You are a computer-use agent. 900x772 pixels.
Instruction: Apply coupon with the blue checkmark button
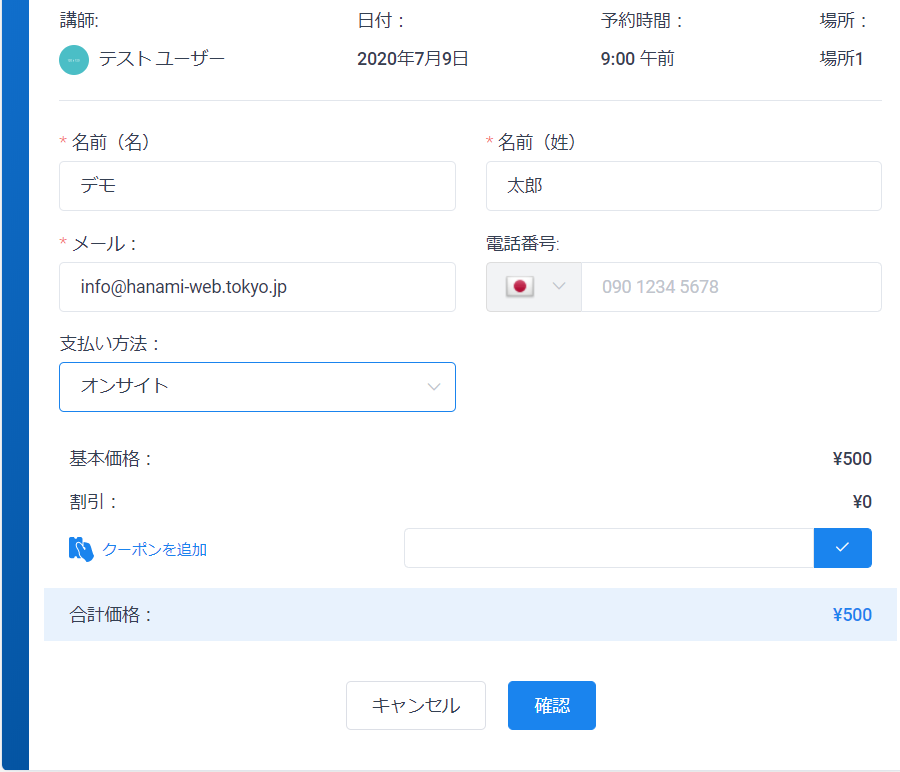point(843,548)
